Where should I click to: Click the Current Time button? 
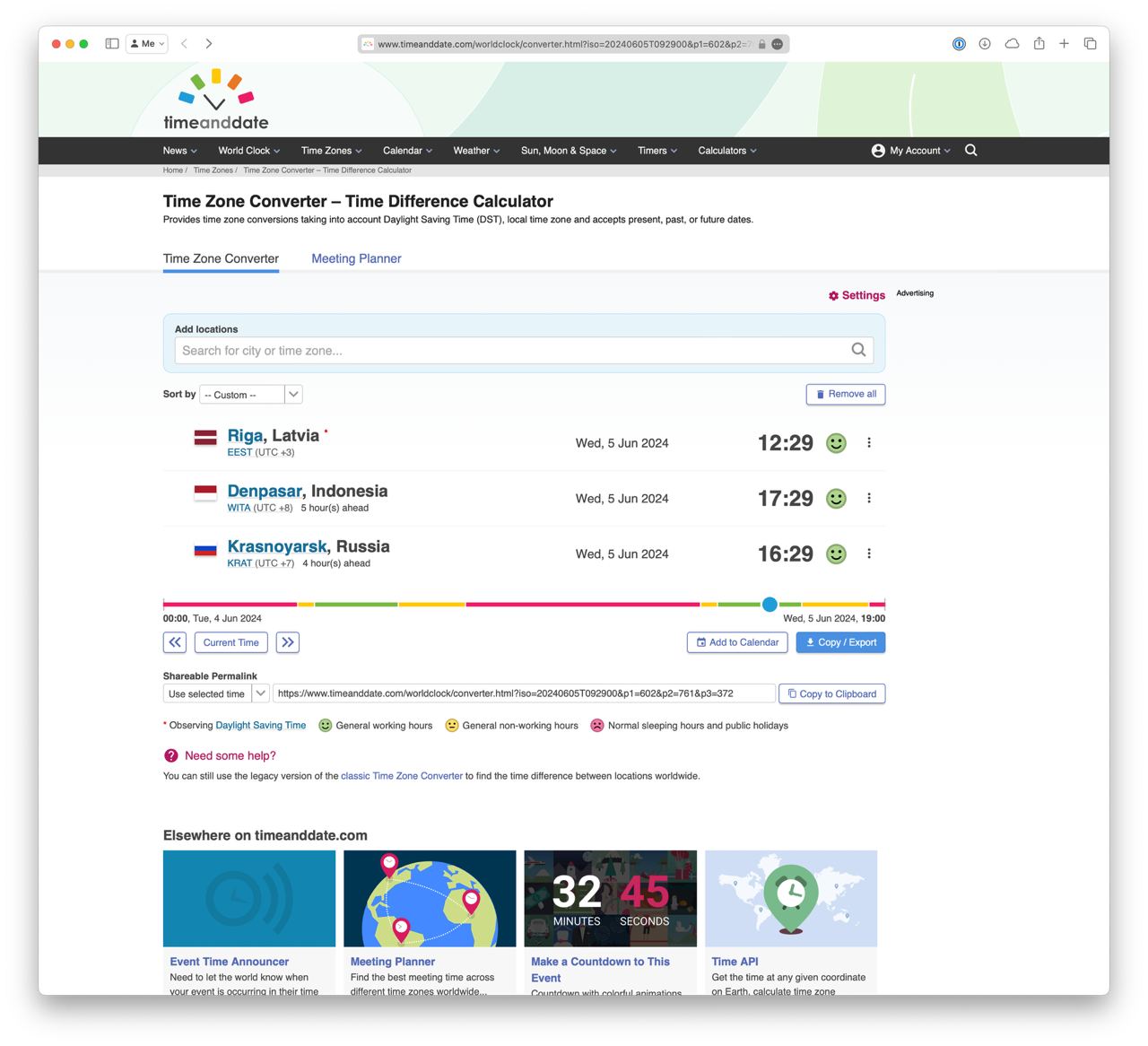(x=230, y=642)
